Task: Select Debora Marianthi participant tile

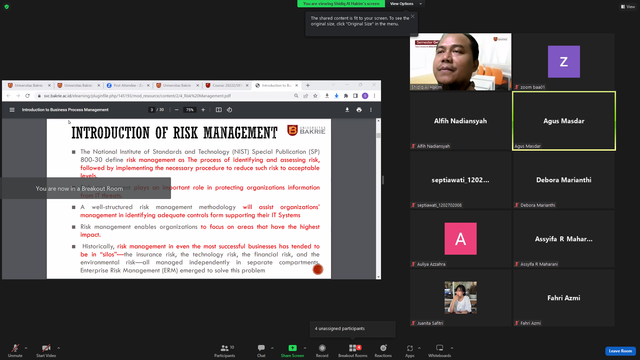Action: pyautogui.click(x=564, y=180)
